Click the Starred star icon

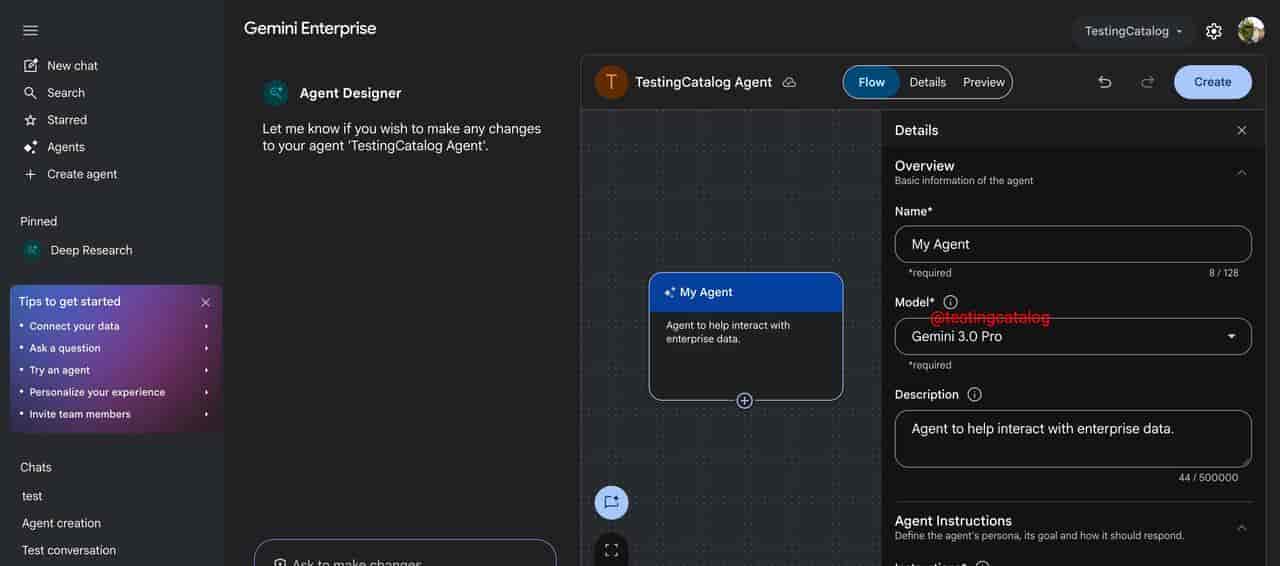[30, 120]
